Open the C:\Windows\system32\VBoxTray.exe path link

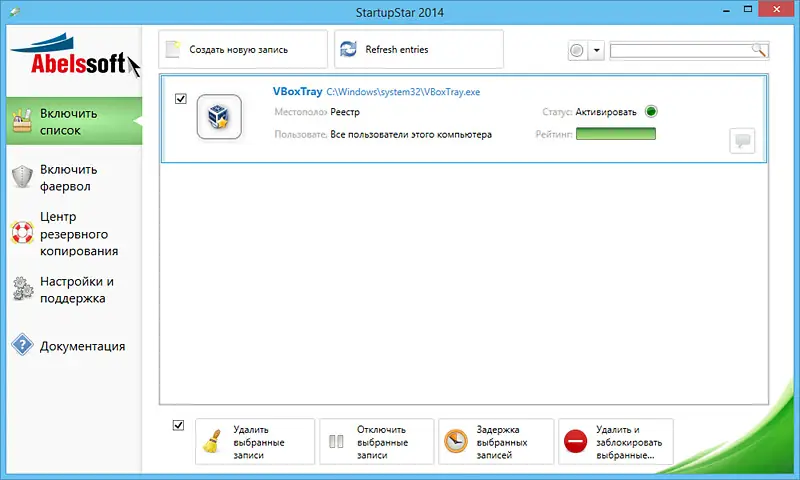[403, 92]
